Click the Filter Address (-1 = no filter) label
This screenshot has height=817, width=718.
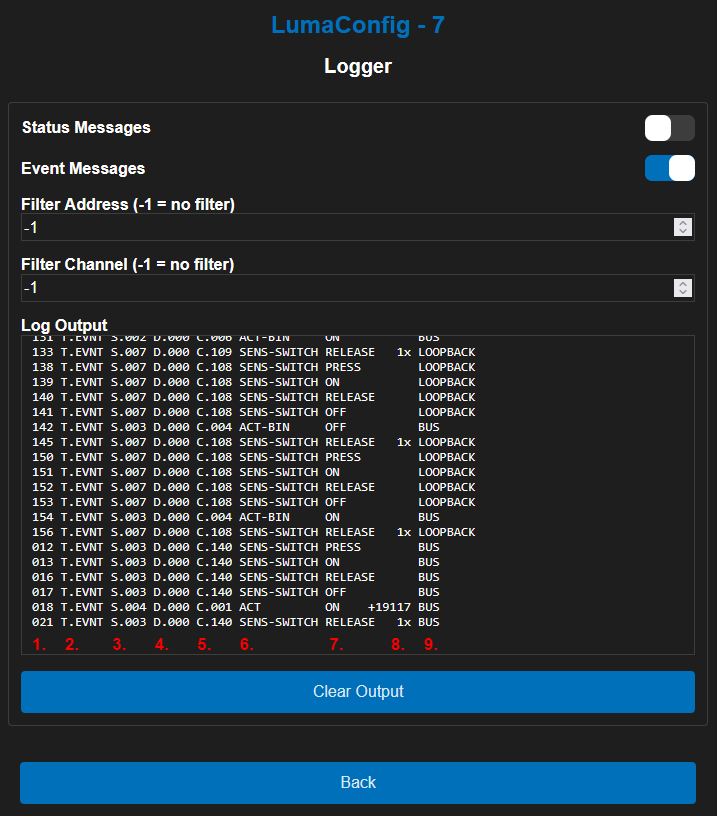click(x=128, y=204)
